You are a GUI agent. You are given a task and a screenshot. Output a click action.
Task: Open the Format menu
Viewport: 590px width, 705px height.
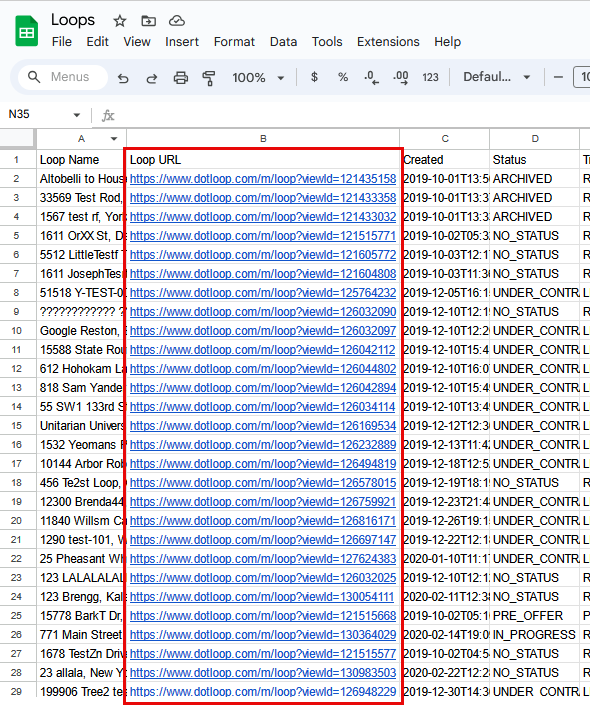234,42
